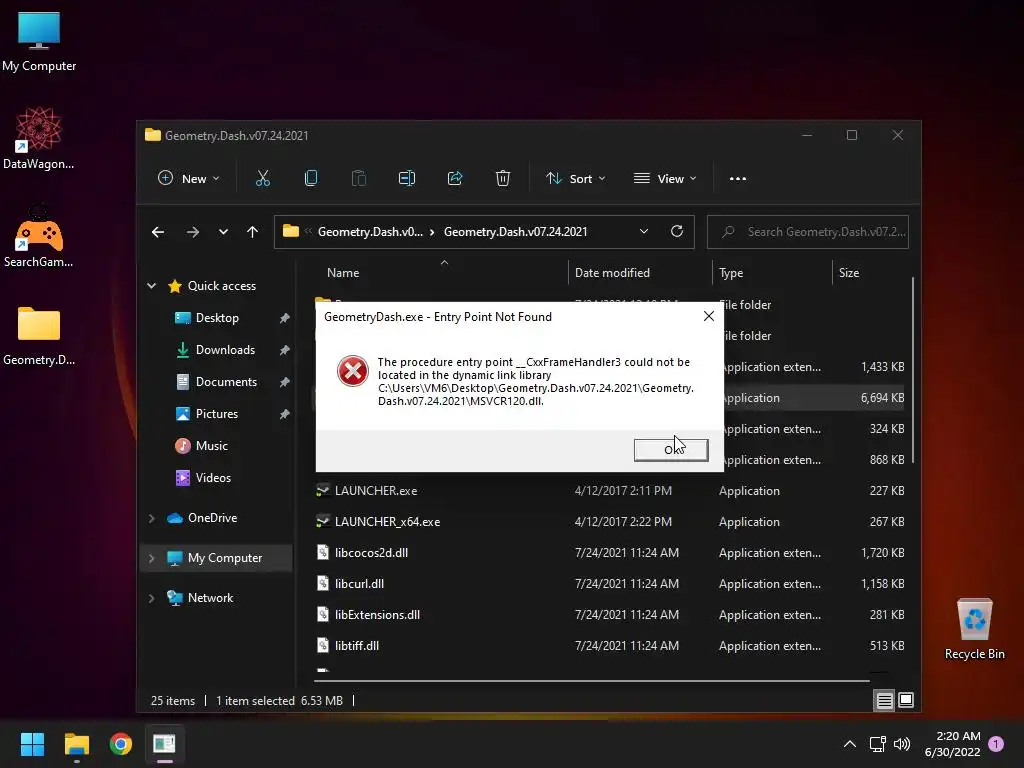Click the network icon in system tray
This screenshot has width=1024, height=768.
(x=877, y=744)
